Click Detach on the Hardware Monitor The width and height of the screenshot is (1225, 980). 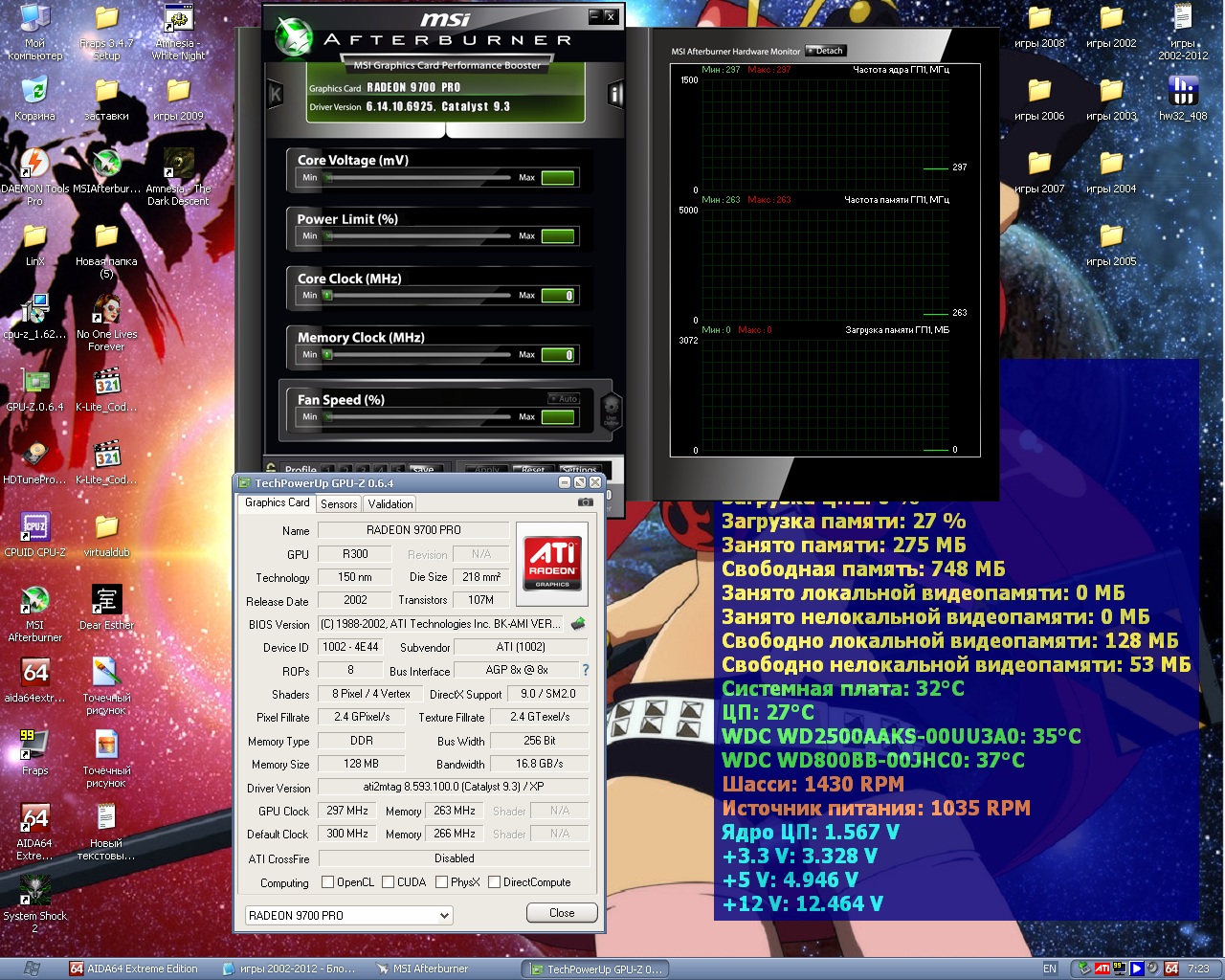coord(826,51)
